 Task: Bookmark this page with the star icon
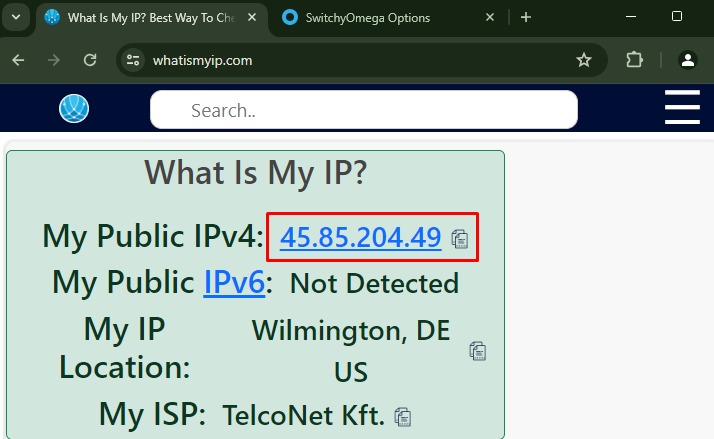[x=584, y=60]
